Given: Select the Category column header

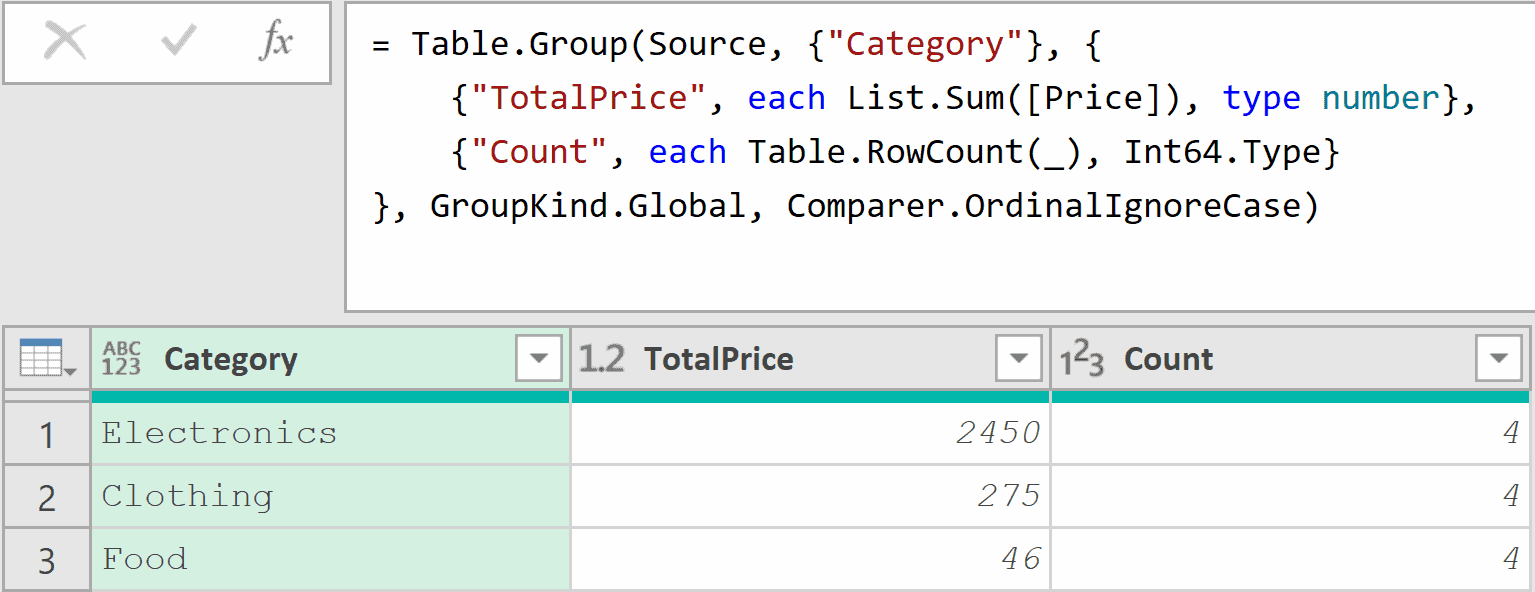Looking at the screenshot, I should click(230, 358).
